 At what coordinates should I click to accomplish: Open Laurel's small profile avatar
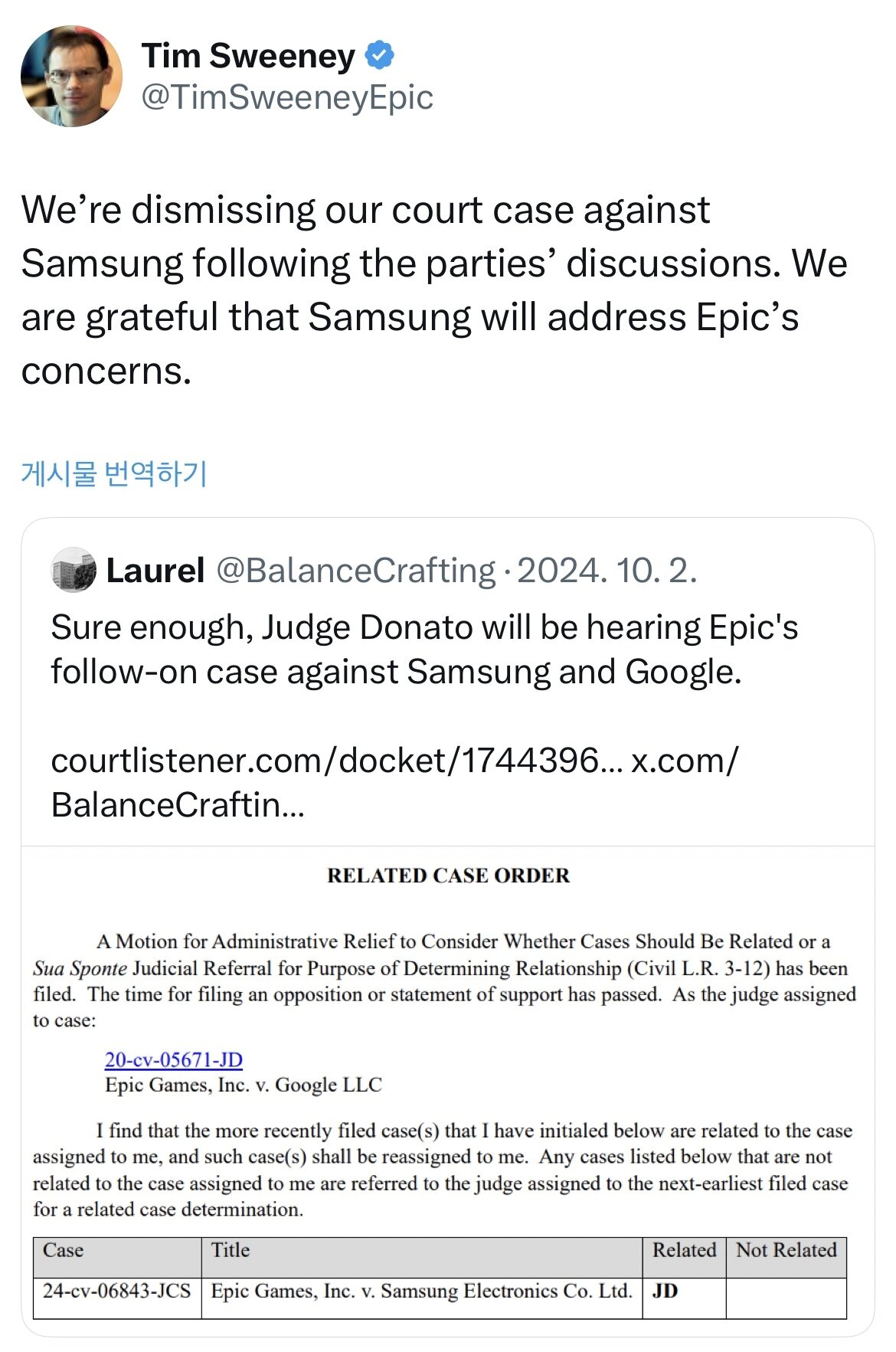tap(74, 570)
